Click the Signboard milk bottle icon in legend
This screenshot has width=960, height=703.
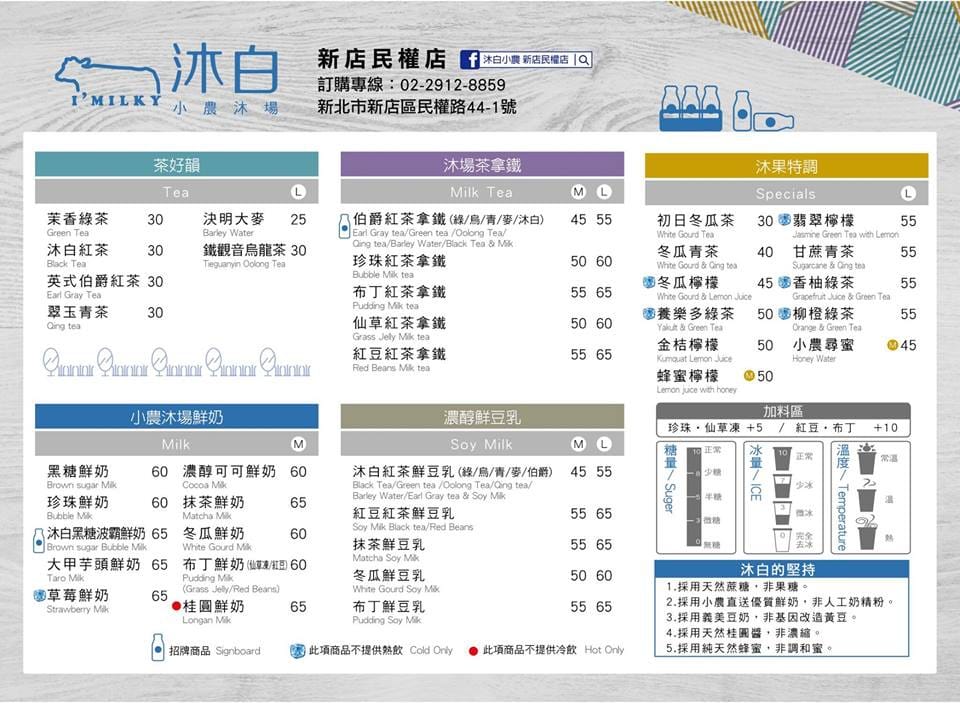tap(158, 647)
